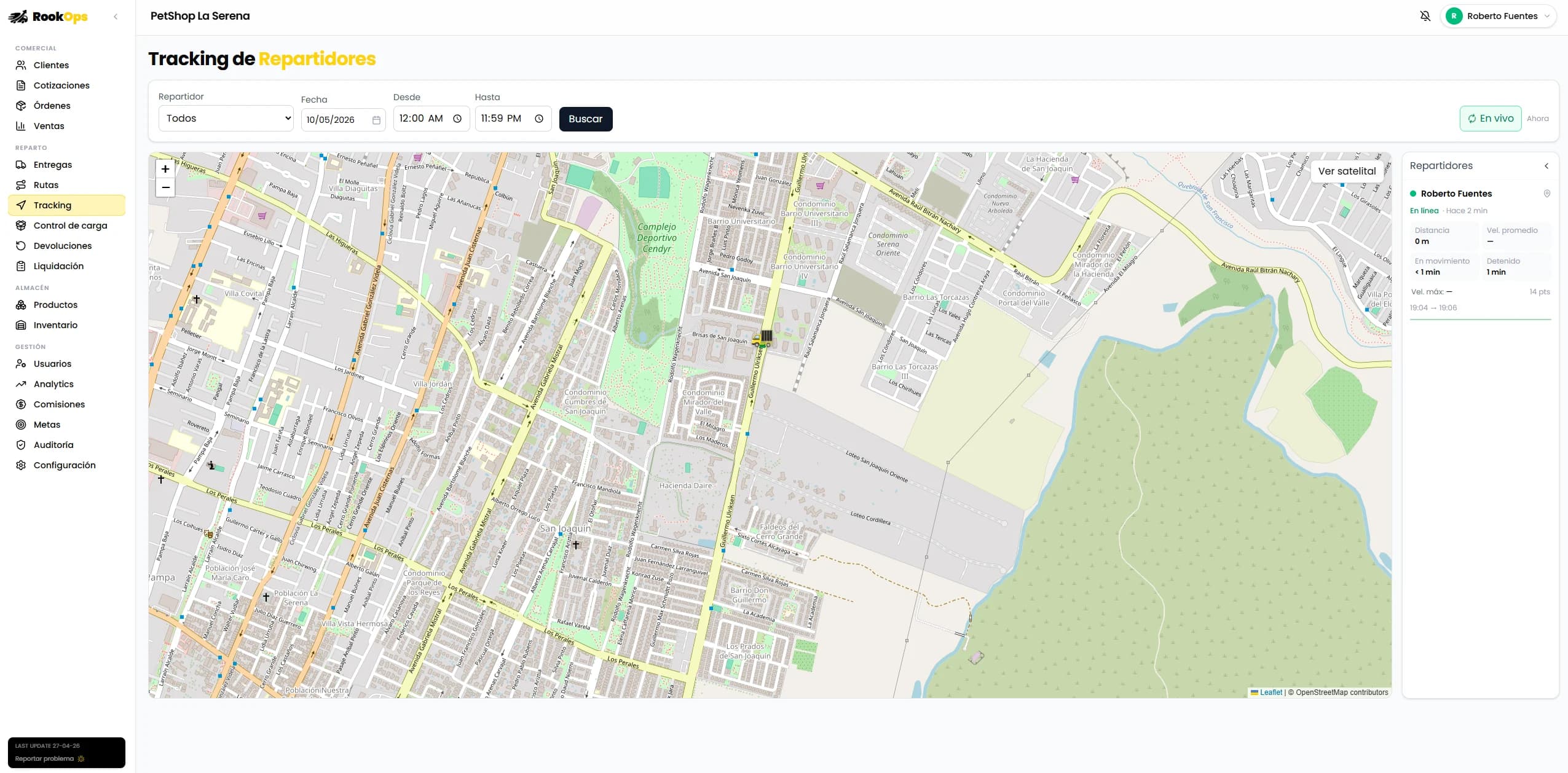Click the Control de carga icon

21,226
